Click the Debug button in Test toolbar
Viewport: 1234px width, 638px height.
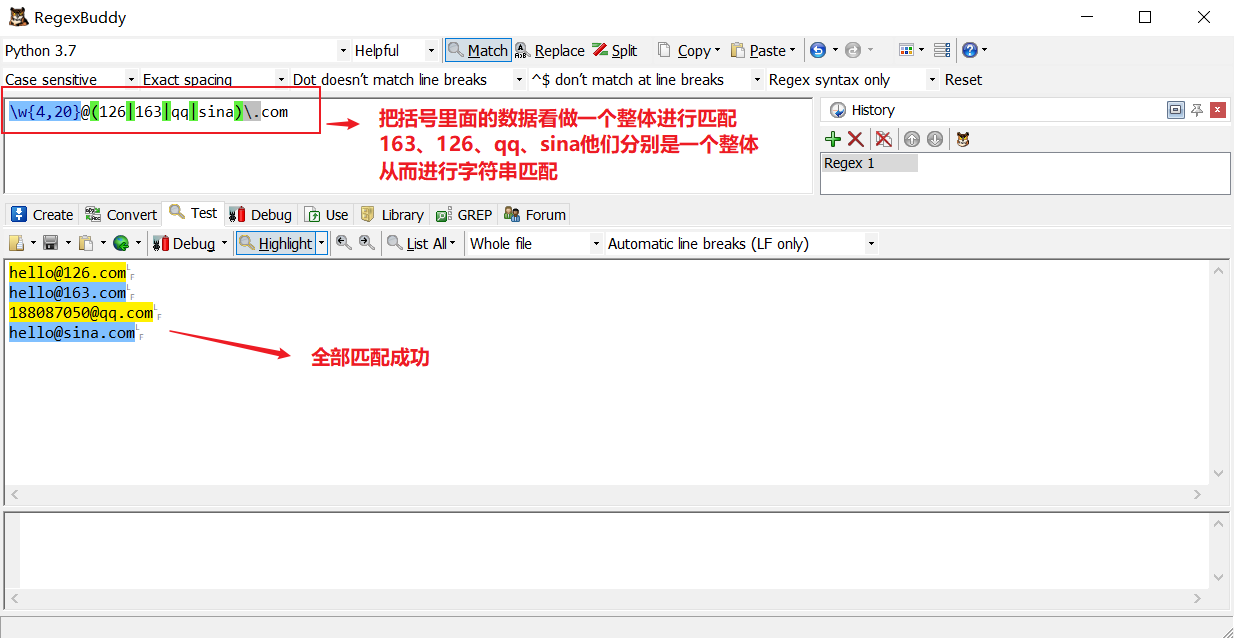point(185,243)
